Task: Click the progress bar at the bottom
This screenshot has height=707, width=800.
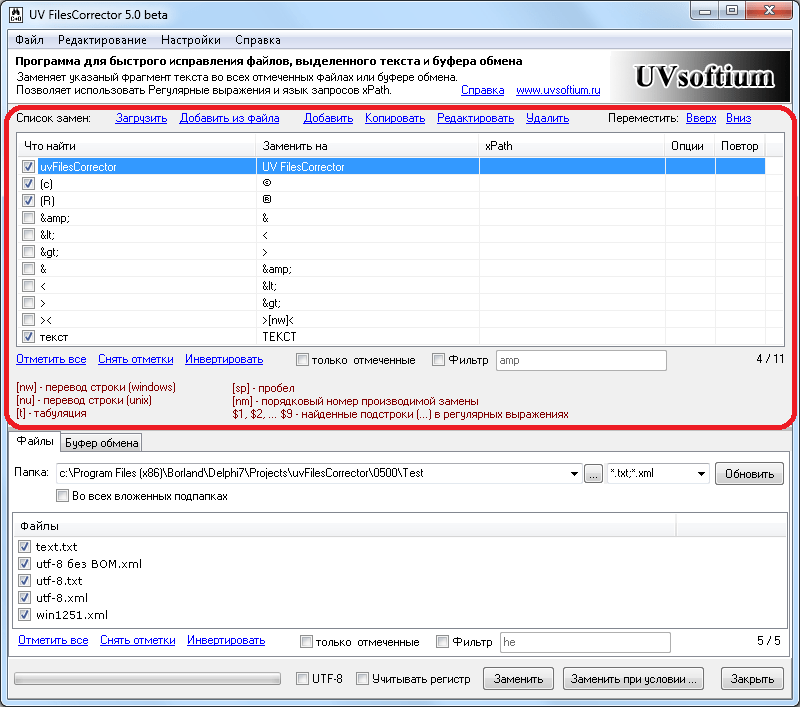Action: (147, 678)
